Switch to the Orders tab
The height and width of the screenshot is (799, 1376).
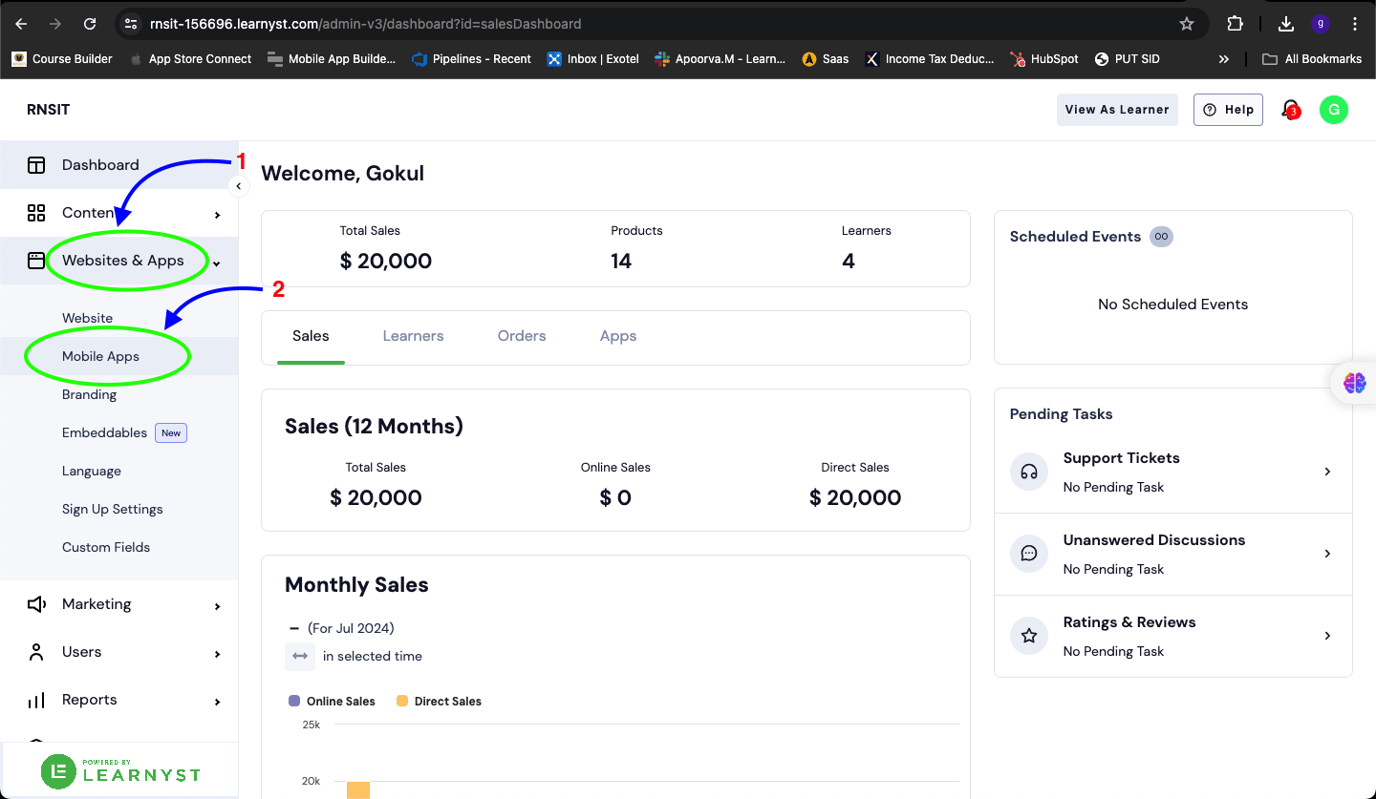click(522, 337)
